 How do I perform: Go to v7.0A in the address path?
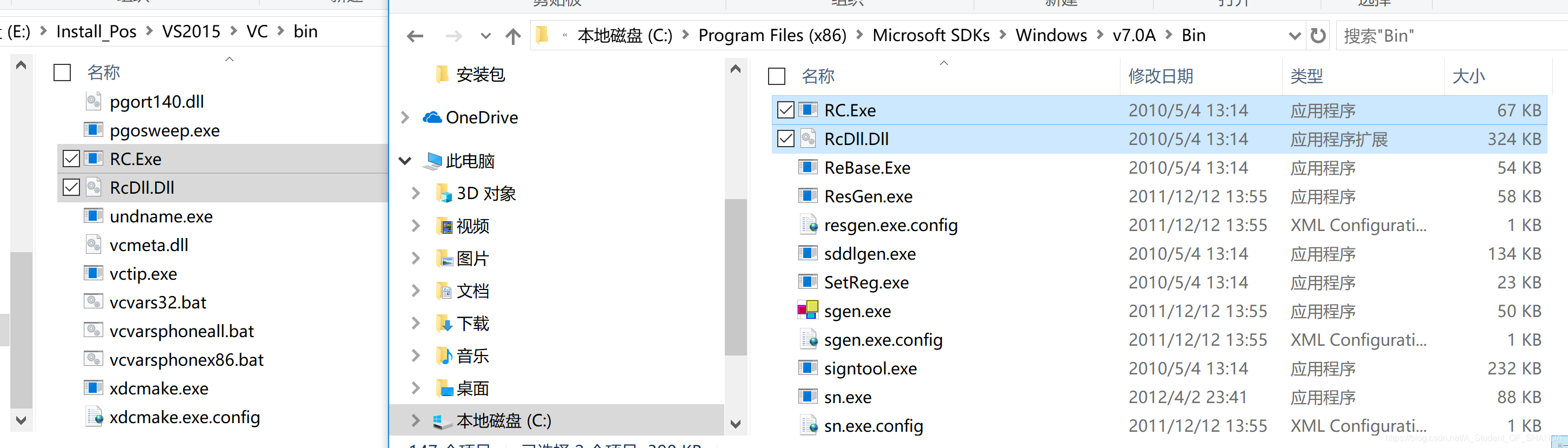coord(1134,35)
